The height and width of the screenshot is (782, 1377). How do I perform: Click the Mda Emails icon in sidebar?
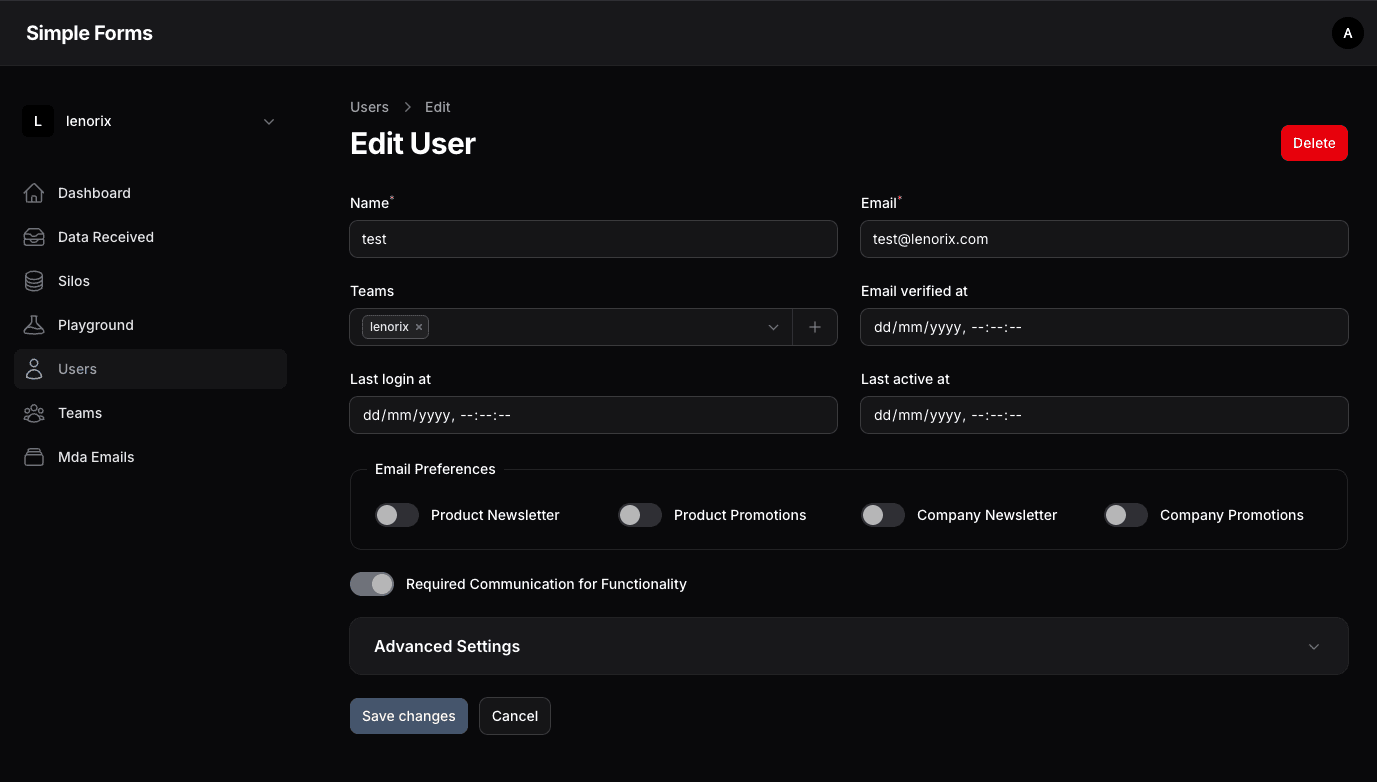34,457
